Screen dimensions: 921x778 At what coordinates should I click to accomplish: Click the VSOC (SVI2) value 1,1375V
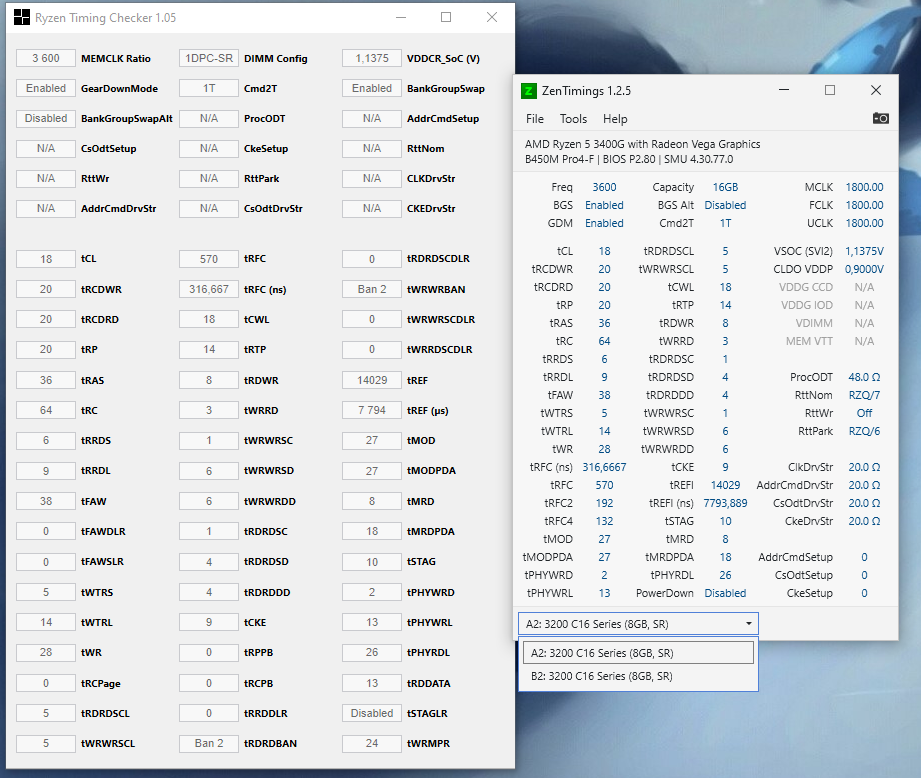tap(864, 251)
